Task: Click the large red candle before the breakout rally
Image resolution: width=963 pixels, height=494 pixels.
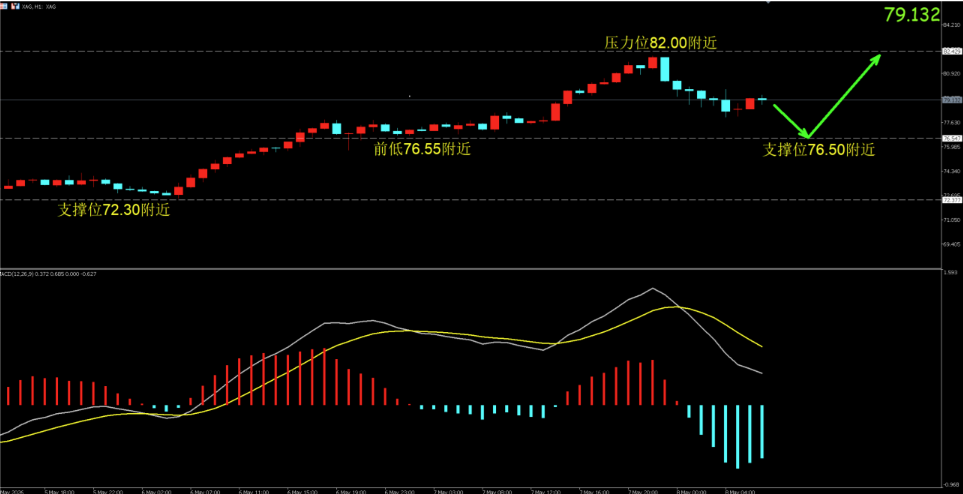Action: [555, 111]
